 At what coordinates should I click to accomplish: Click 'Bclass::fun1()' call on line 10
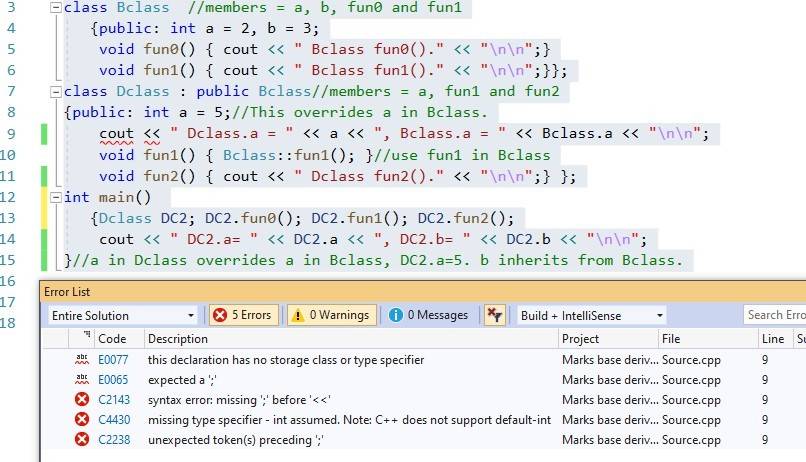(x=288, y=155)
